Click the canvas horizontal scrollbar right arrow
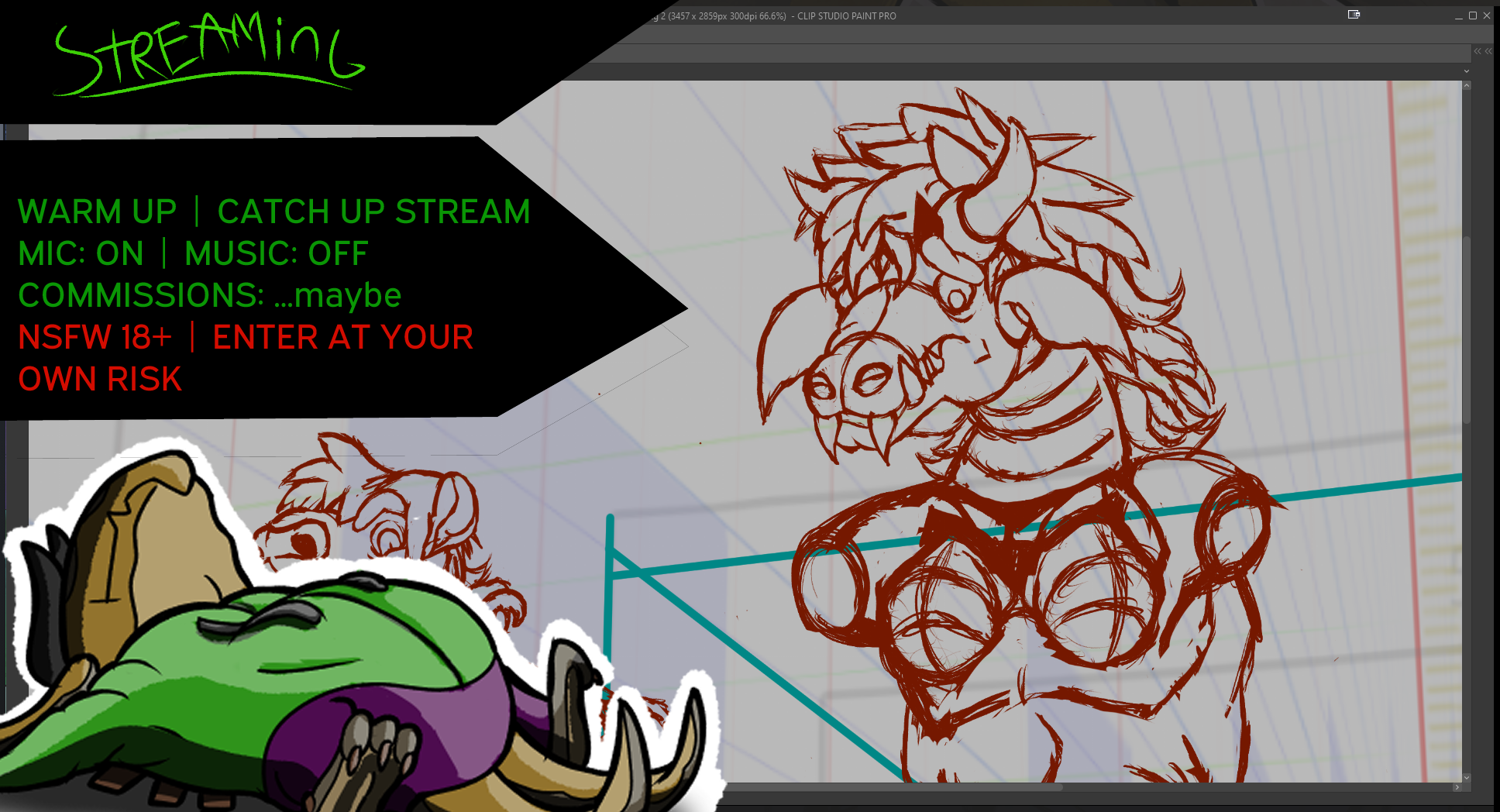The height and width of the screenshot is (812, 1500). pos(1457,787)
